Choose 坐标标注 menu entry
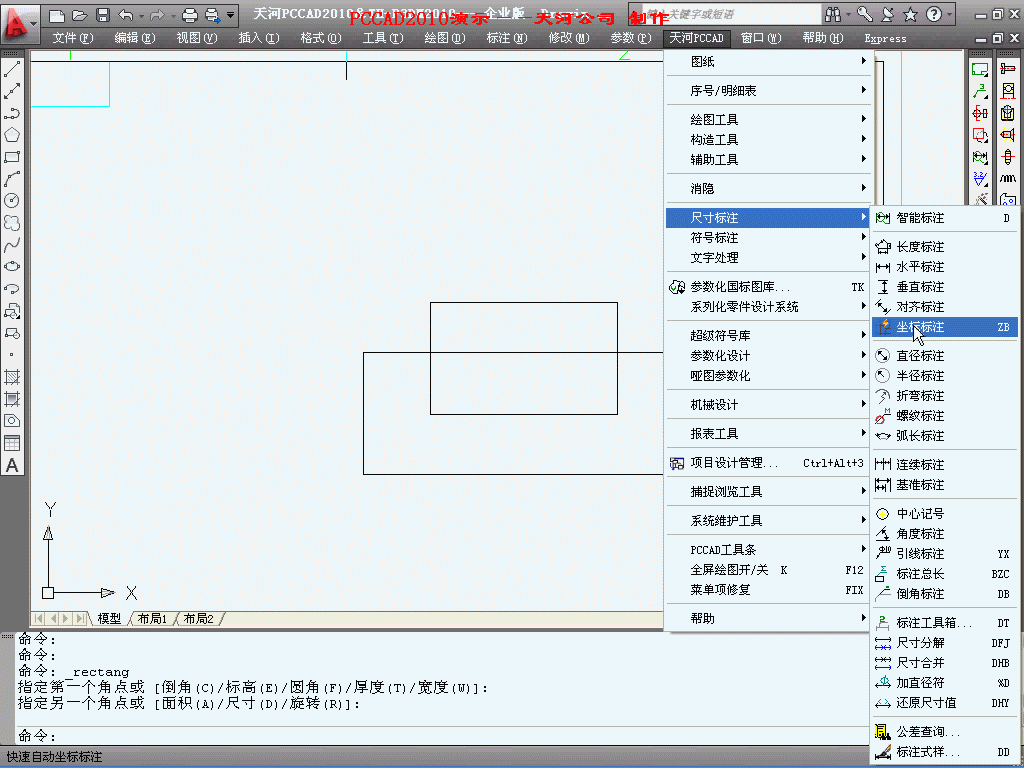The height and width of the screenshot is (768, 1024). pyautogui.click(x=945, y=327)
